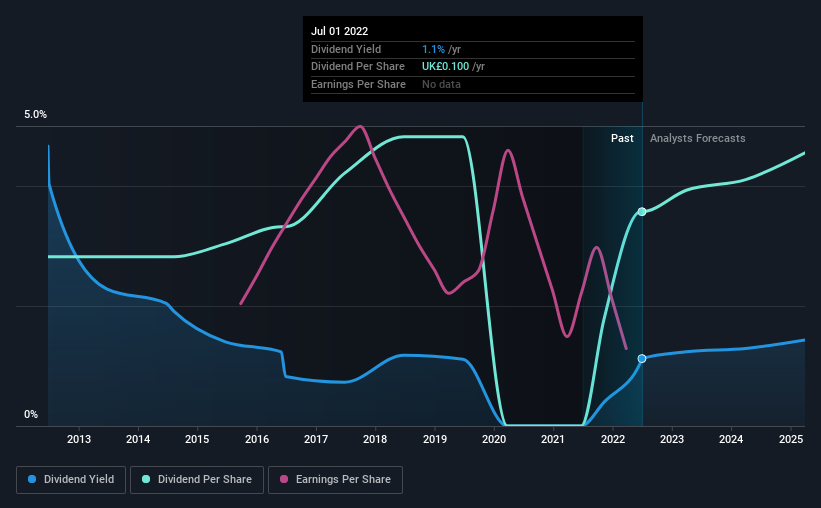The image size is (821, 508).
Task: Click the blue Dividend Yield legend dot
Action: click(x=32, y=479)
